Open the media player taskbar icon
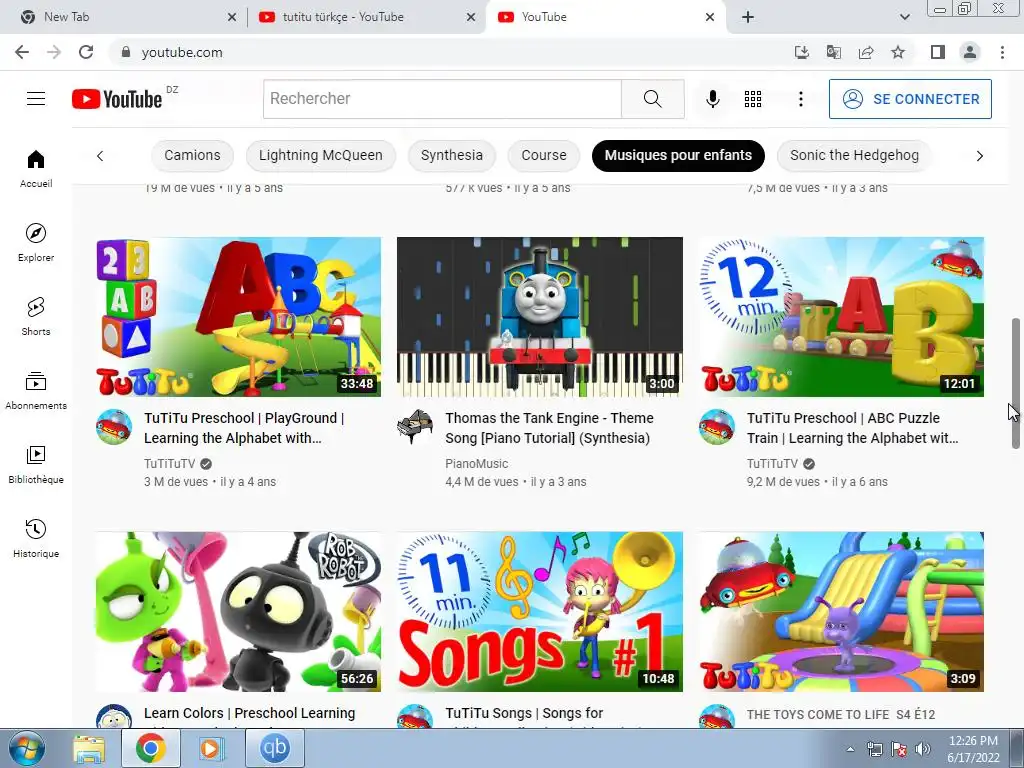Image resolution: width=1024 pixels, height=768 pixels. point(211,749)
